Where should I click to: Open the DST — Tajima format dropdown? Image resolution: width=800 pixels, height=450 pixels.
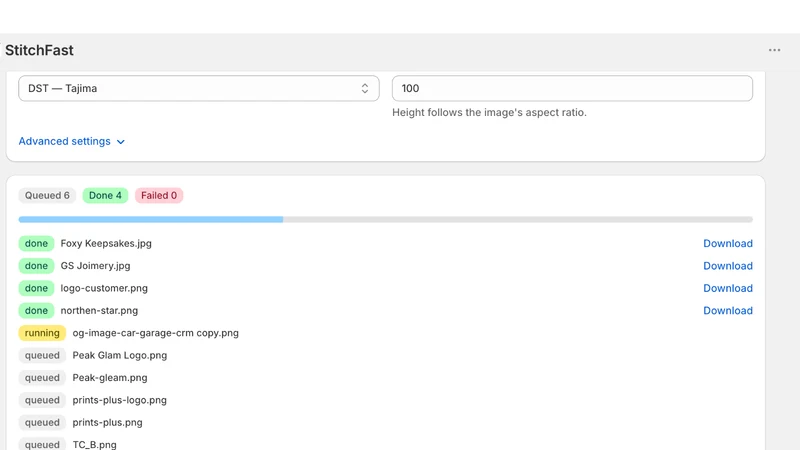point(199,88)
